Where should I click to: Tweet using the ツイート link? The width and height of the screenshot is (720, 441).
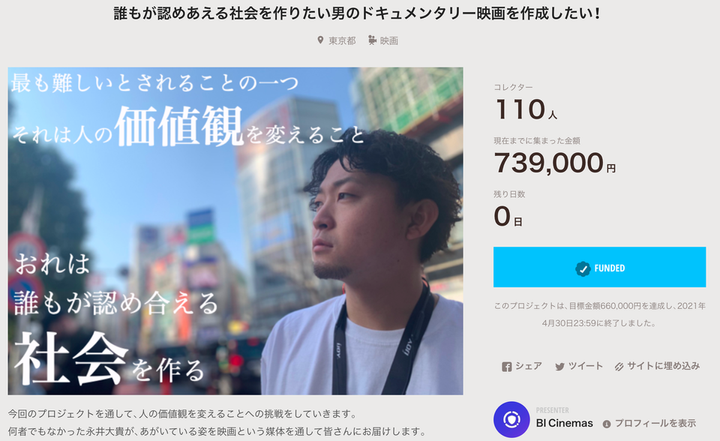click(585, 366)
